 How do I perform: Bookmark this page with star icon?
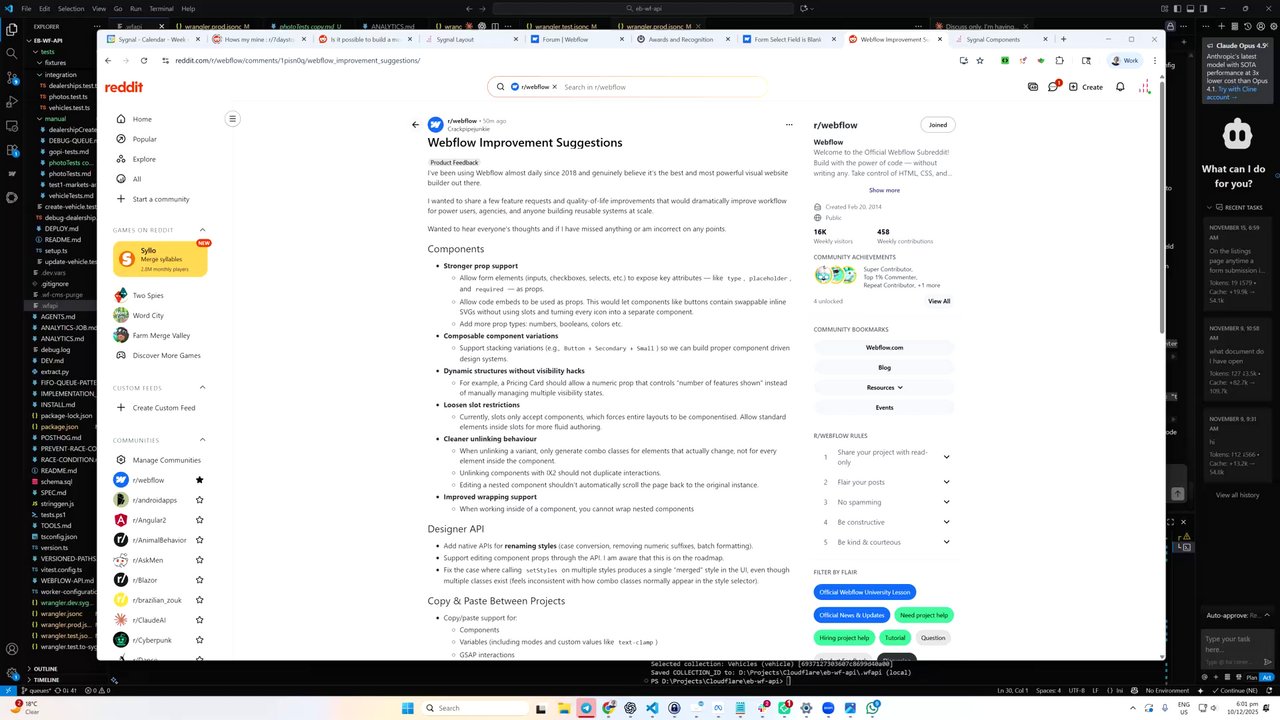pyautogui.click(x=980, y=60)
